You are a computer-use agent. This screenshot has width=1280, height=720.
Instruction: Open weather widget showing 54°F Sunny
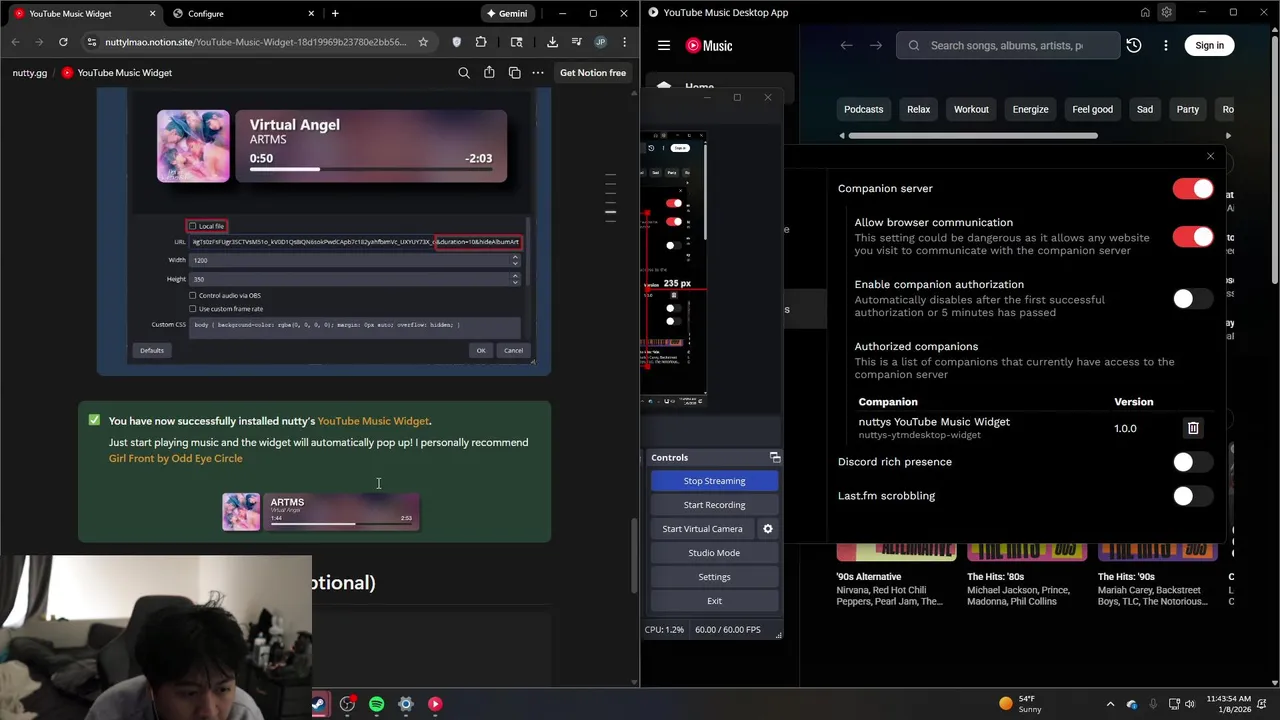click(1021, 704)
